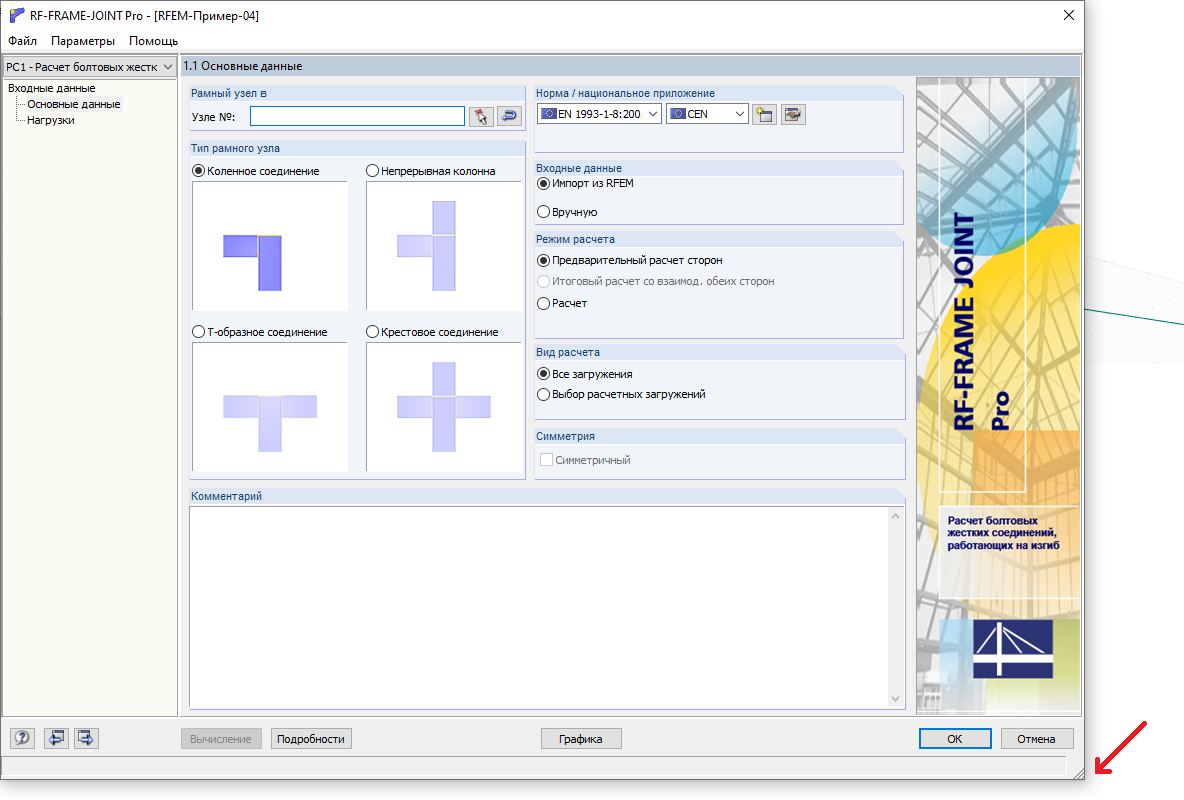Select Входные данные tree node
Screen dimensions: 1184x800
pyautogui.click(x=51, y=88)
